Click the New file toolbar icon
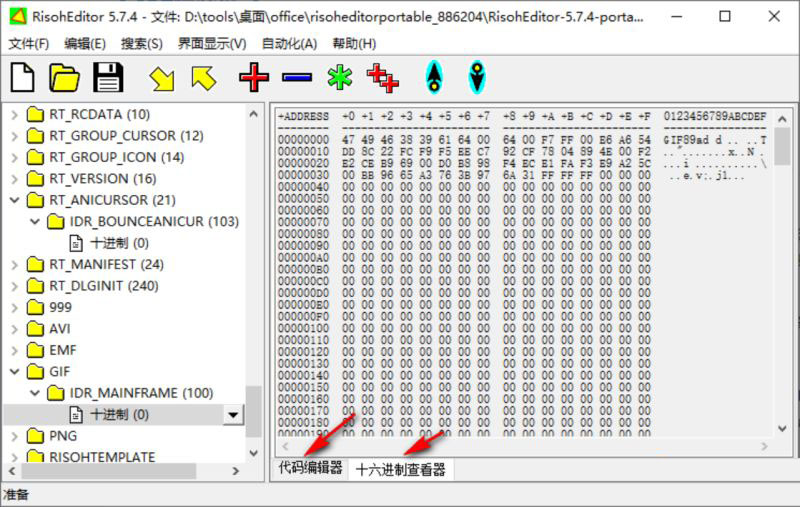Image resolution: width=800 pixels, height=507 pixels. (22, 78)
